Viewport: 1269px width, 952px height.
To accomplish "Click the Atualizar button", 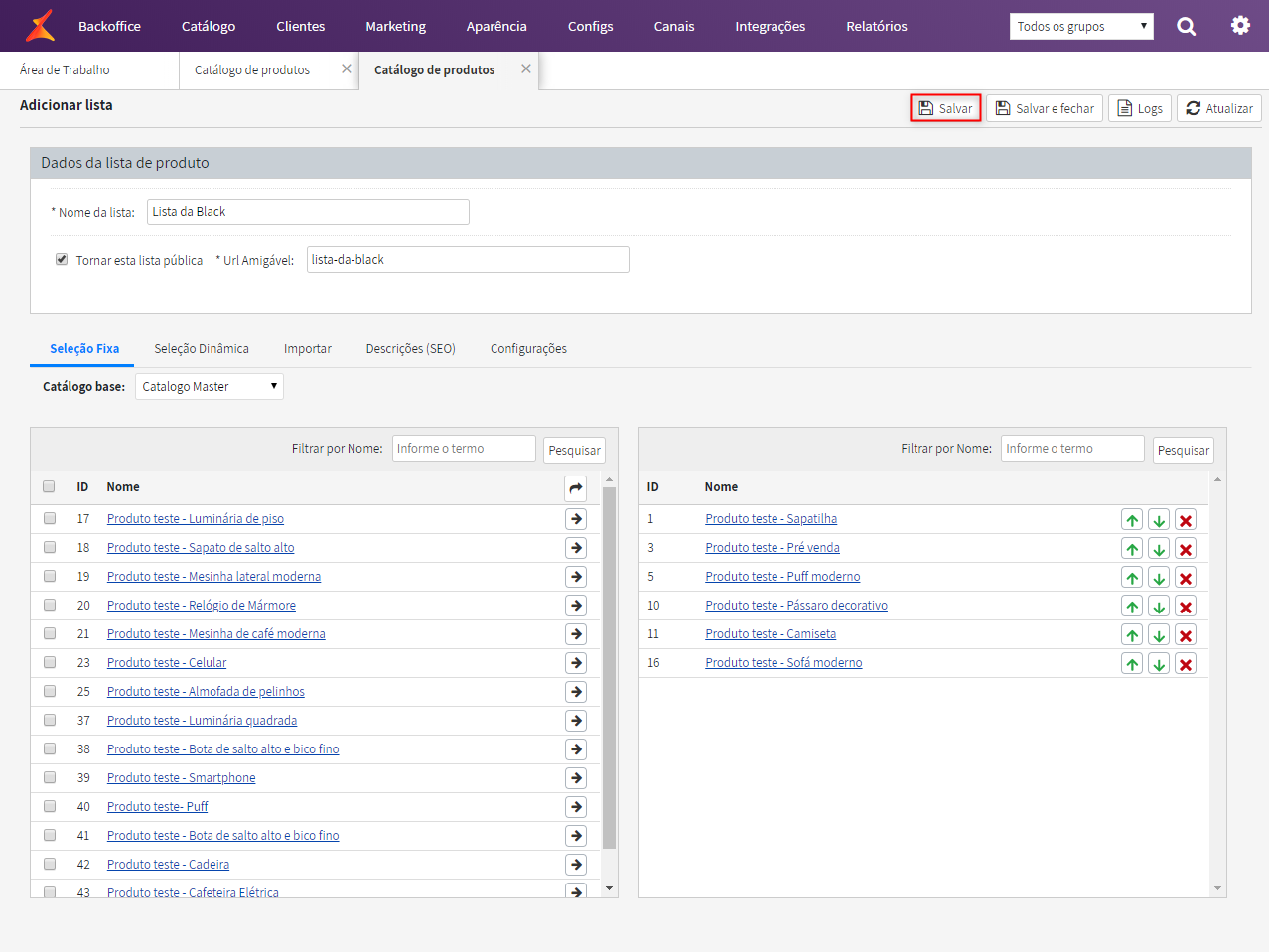I will tap(1219, 108).
